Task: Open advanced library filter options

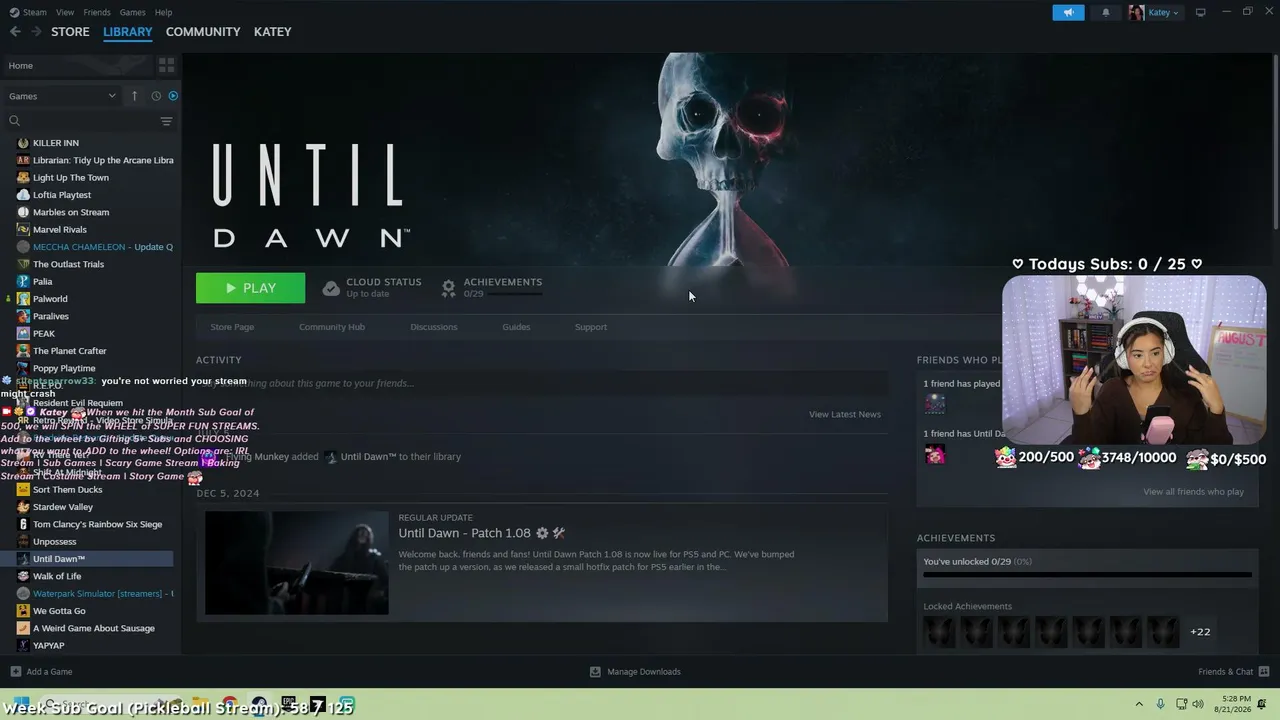Action: 166,121
